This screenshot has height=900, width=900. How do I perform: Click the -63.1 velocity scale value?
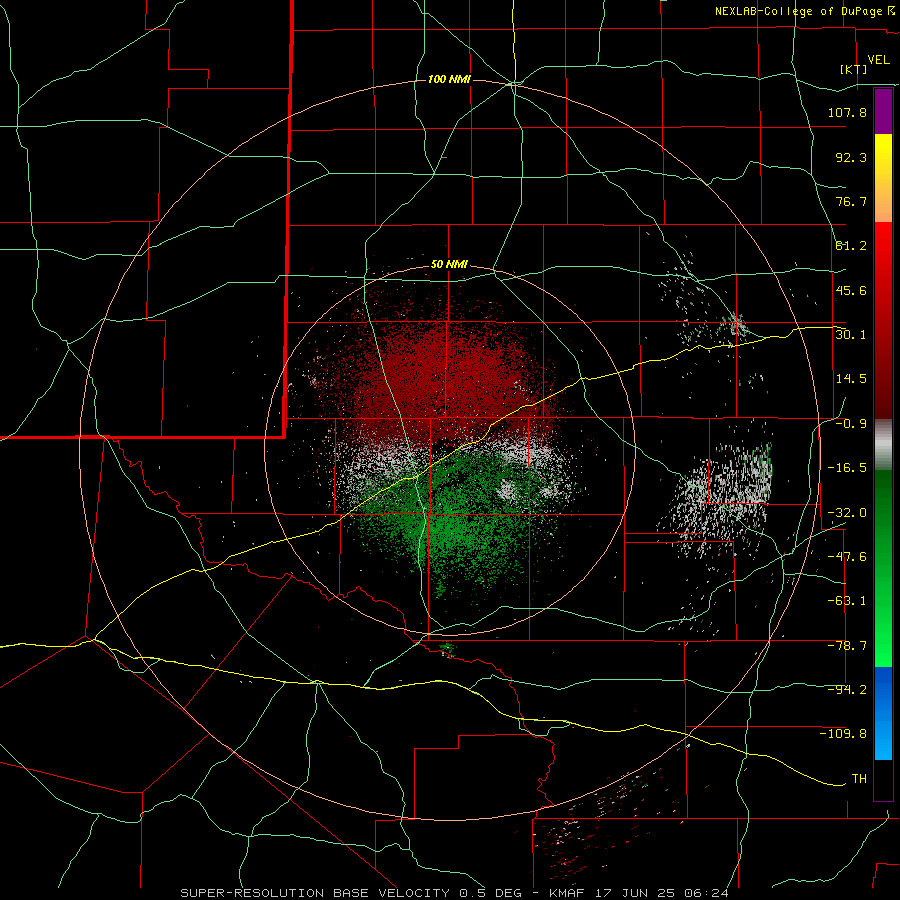tap(847, 601)
